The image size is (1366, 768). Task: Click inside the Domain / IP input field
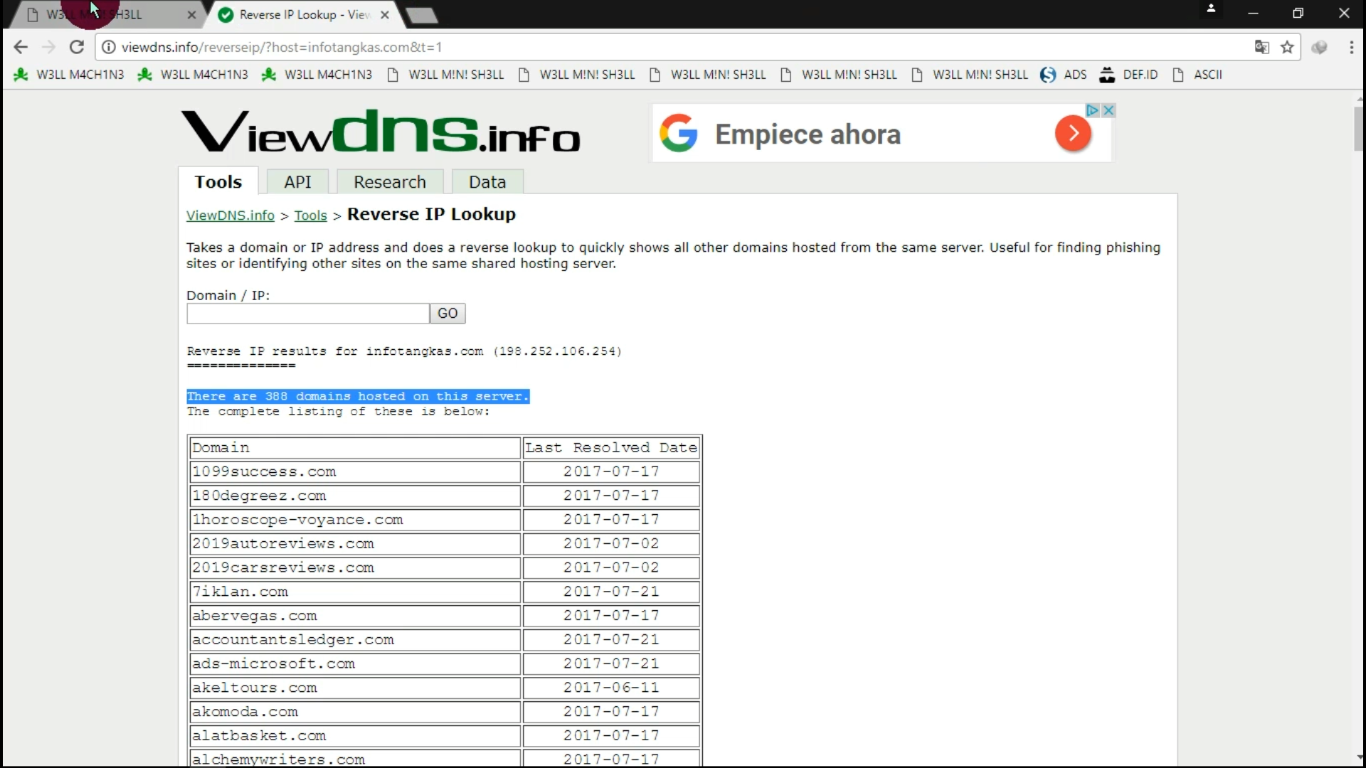point(307,313)
